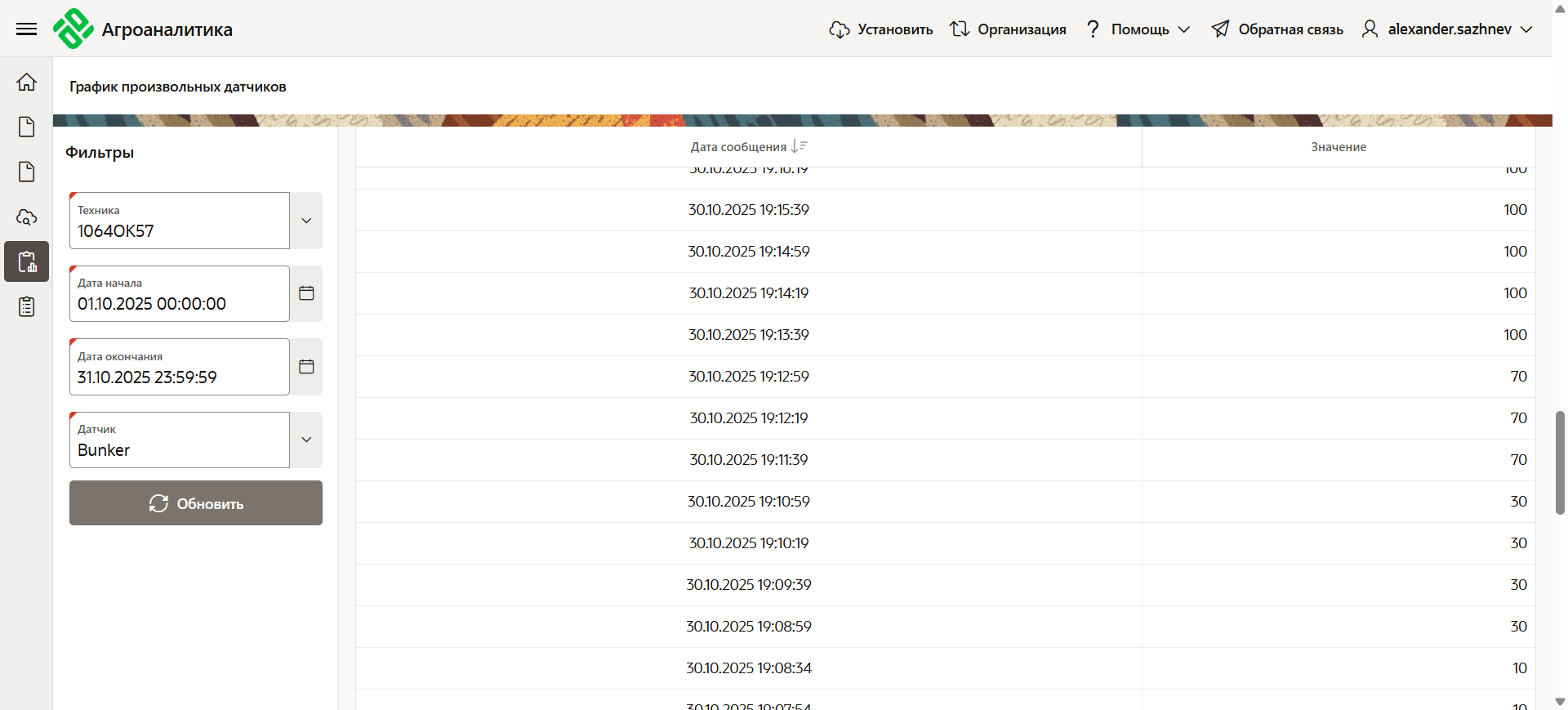
Task: Expand the Датчик dropdown arrow
Action: pos(306,440)
